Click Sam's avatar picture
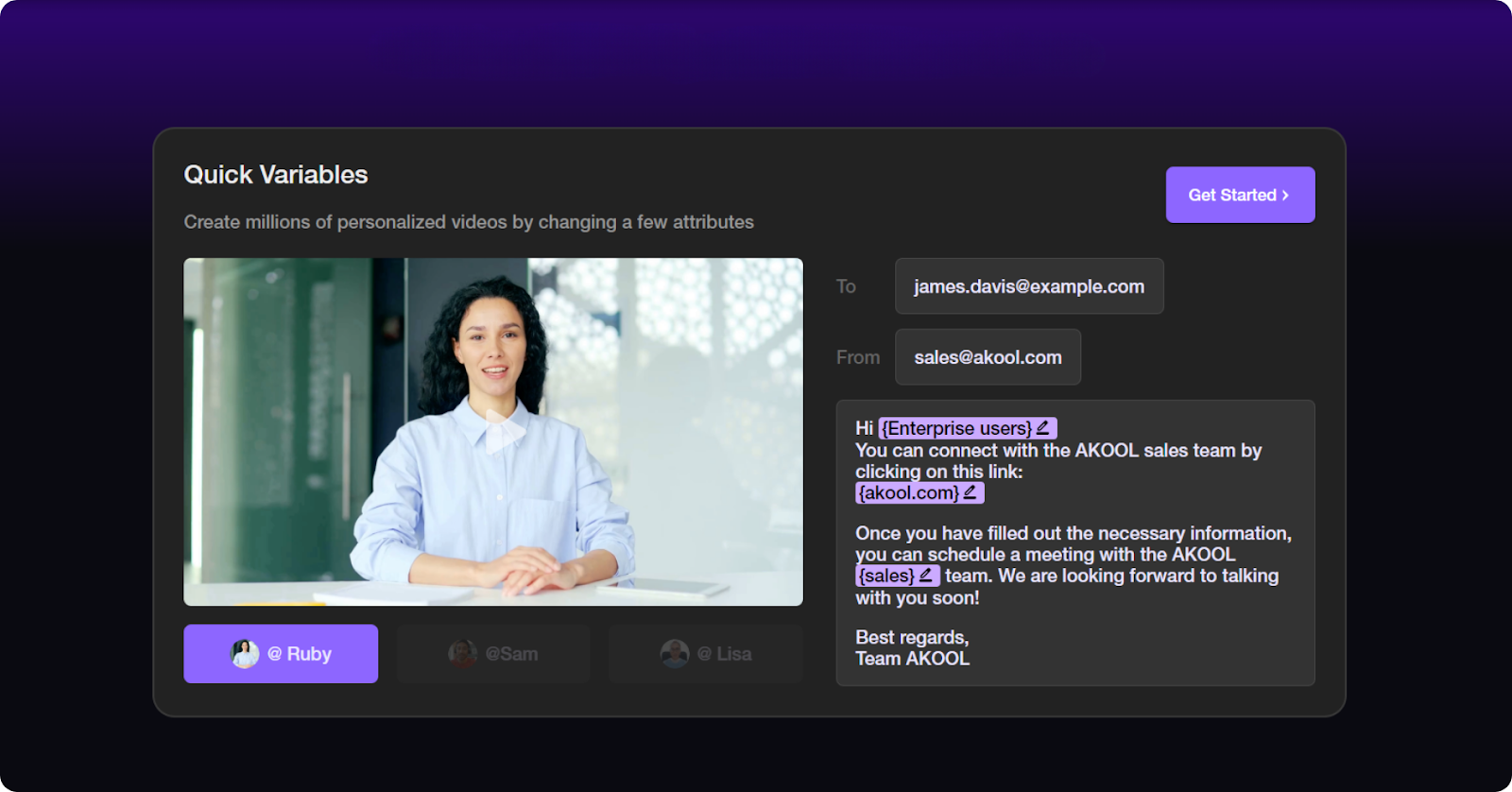This screenshot has width=1512, height=792. 462,654
